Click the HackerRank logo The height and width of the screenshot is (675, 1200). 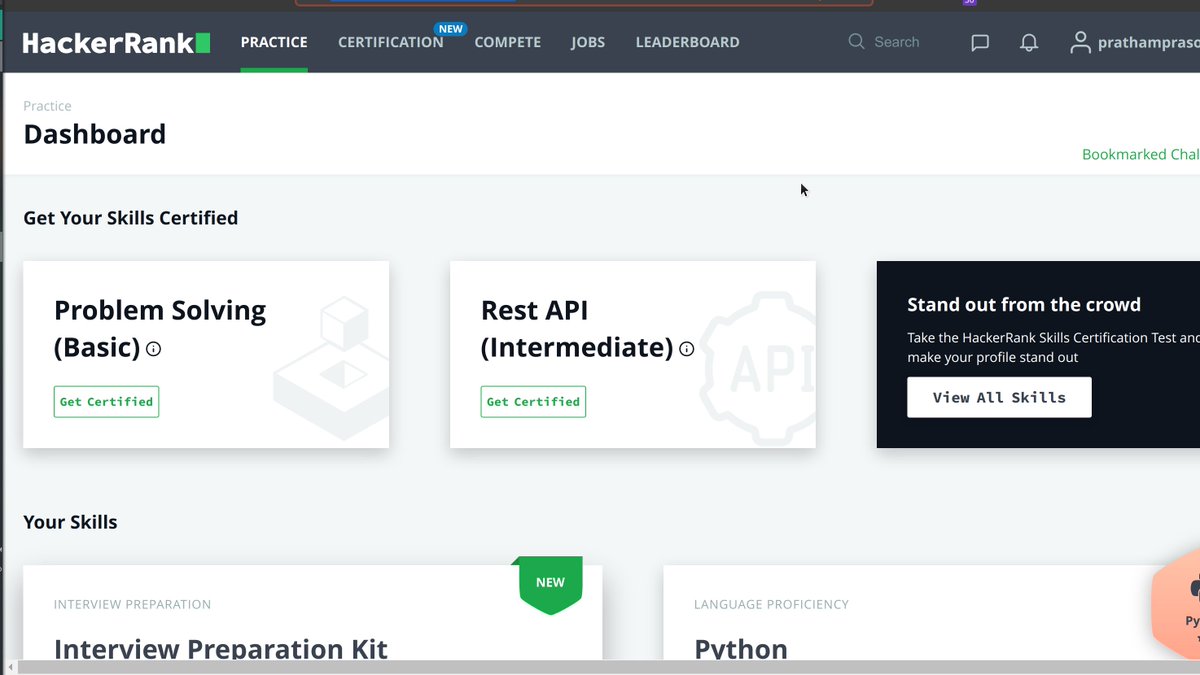(x=116, y=42)
